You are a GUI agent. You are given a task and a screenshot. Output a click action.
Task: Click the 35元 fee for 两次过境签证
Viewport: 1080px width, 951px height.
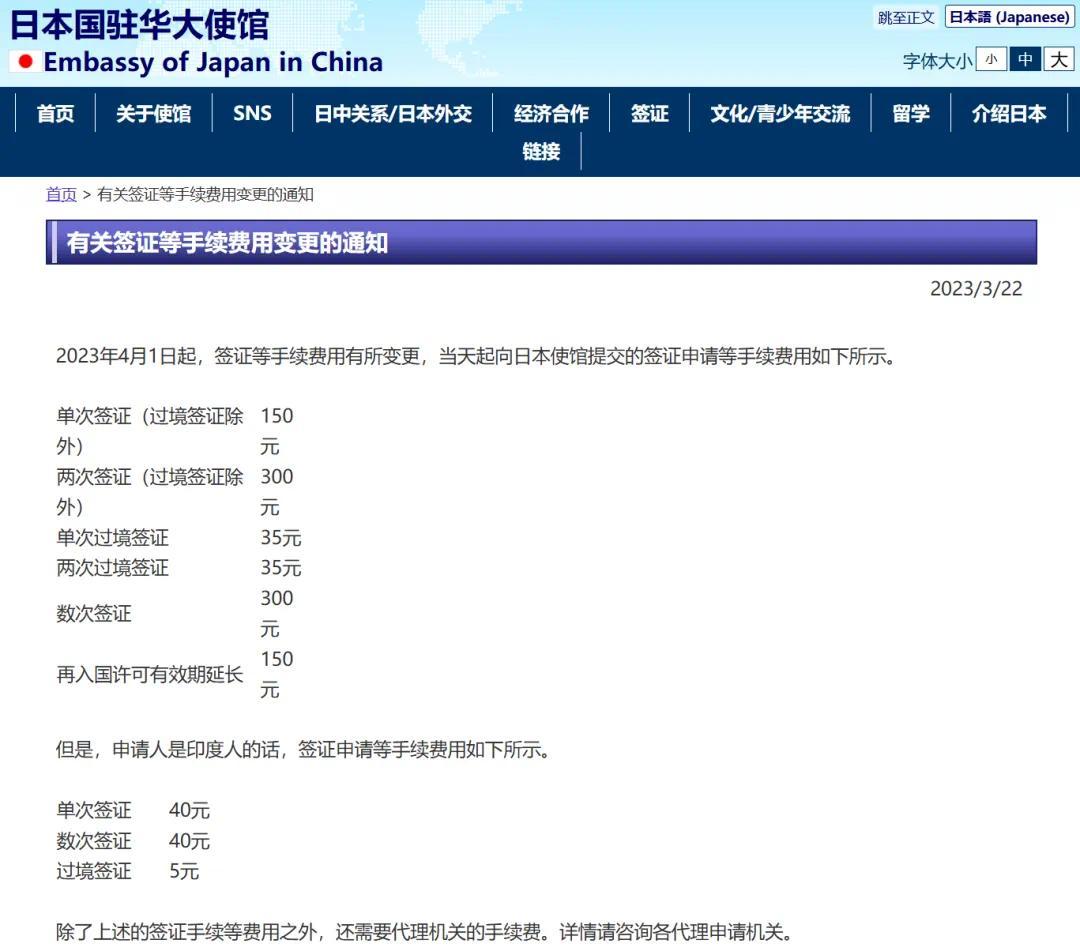[281, 568]
